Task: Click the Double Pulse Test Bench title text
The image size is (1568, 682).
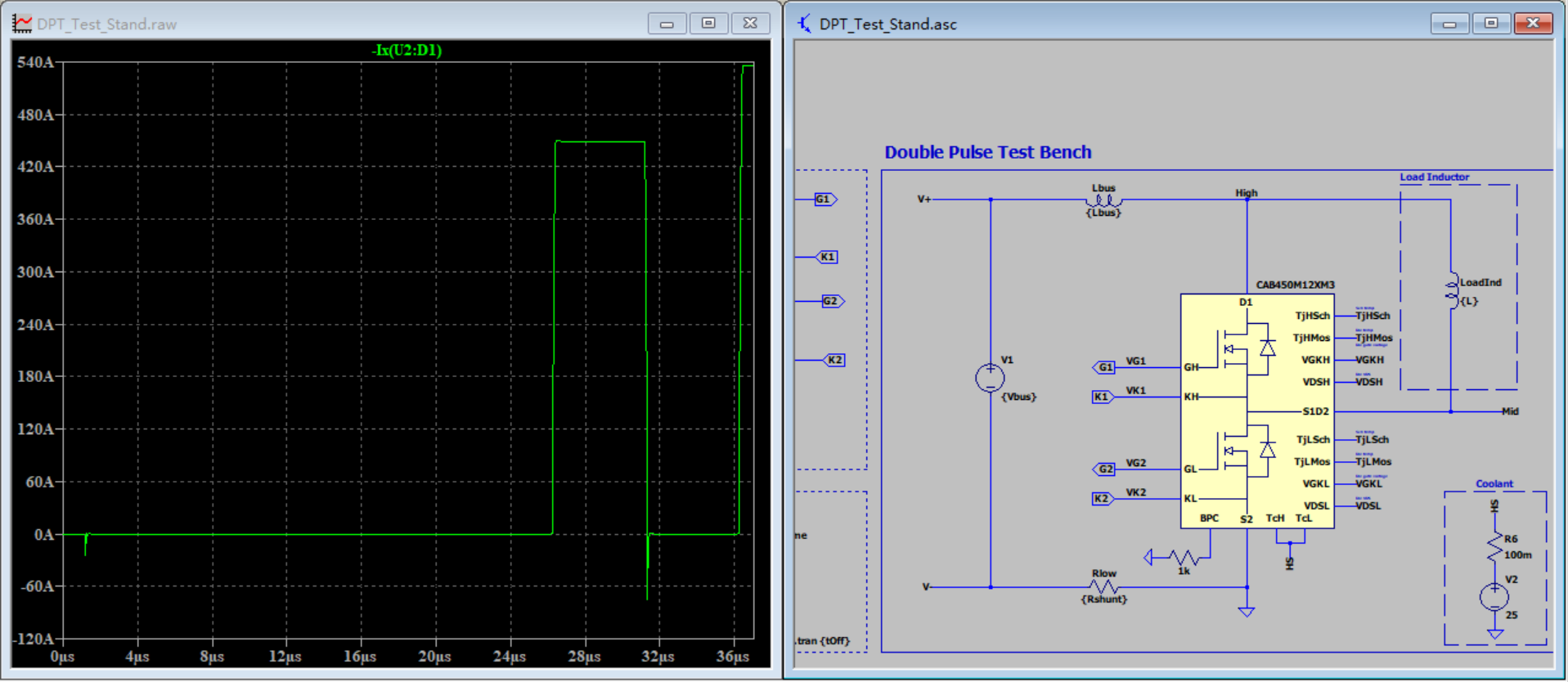Action: (x=988, y=152)
